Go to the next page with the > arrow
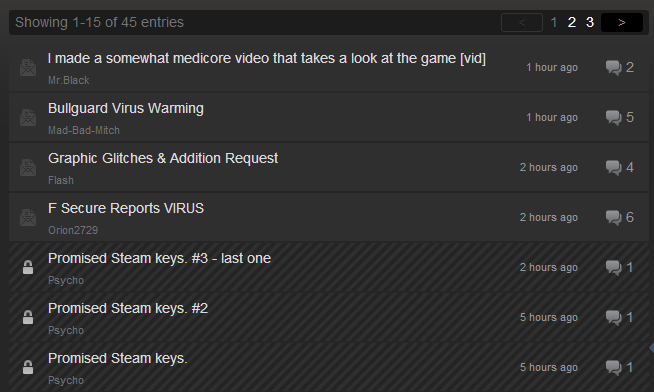654x392 pixels. 622,23
